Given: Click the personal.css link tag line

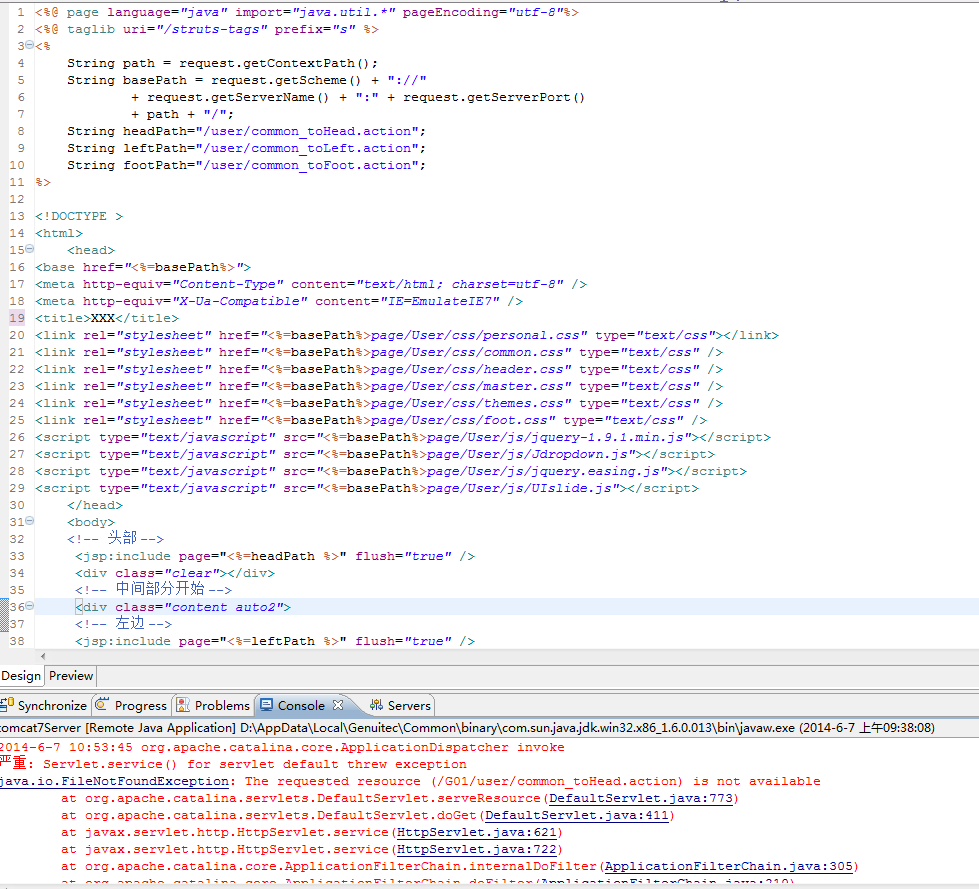Looking at the screenshot, I should click(x=407, y=335).
